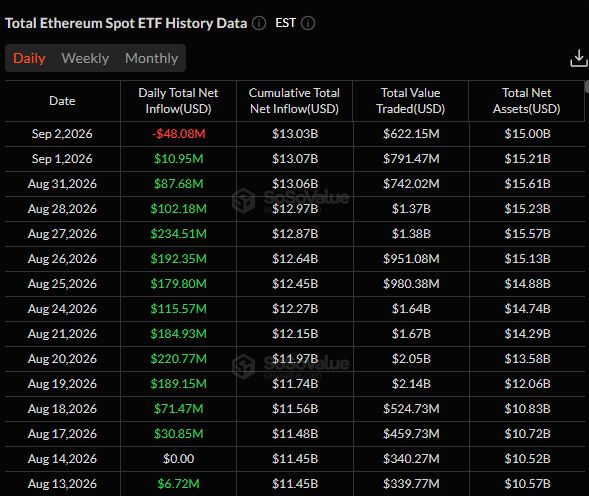Select the Aug 18,2026 date cell
589x496 pixels.
62,408
